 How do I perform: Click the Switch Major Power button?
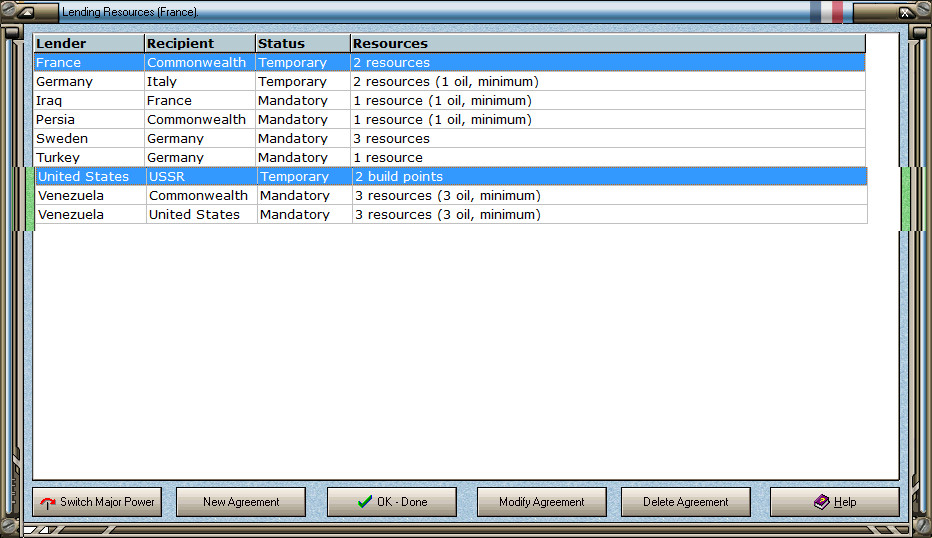click(97, 502)
